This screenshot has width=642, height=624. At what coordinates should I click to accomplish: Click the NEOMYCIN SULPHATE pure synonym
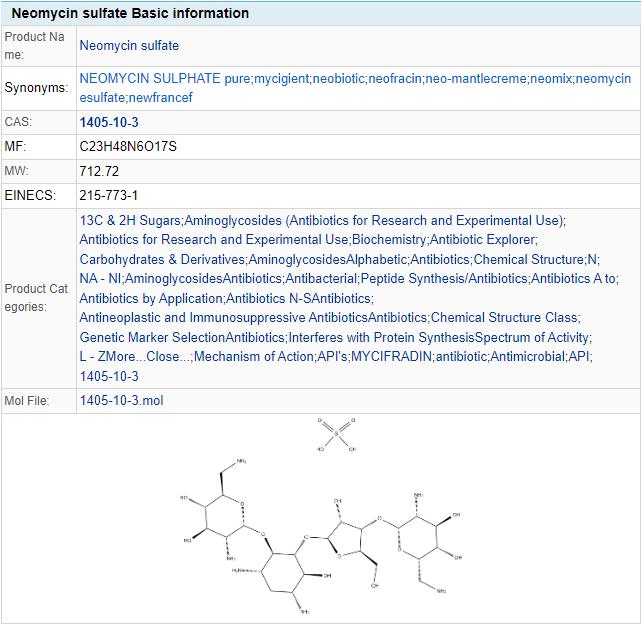click(164, 79)
